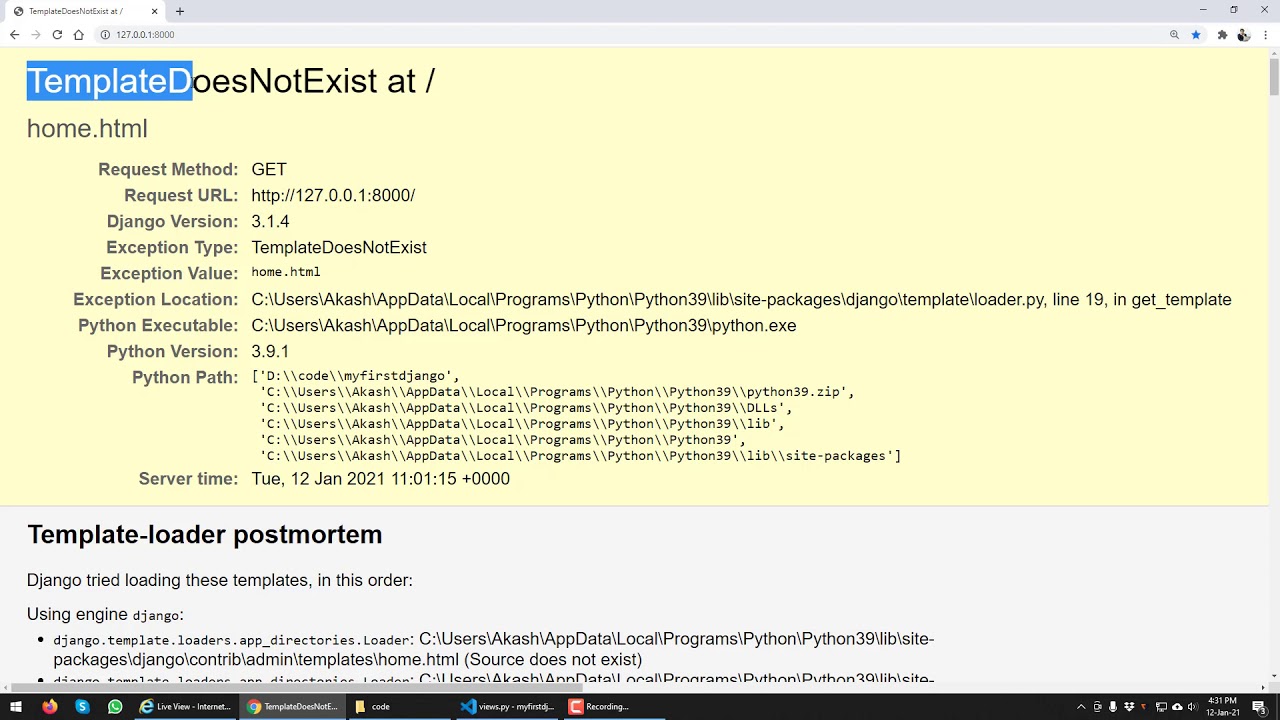Open the code folder in taskbar
Screen dimensions: 1280x720
(400, 707)
